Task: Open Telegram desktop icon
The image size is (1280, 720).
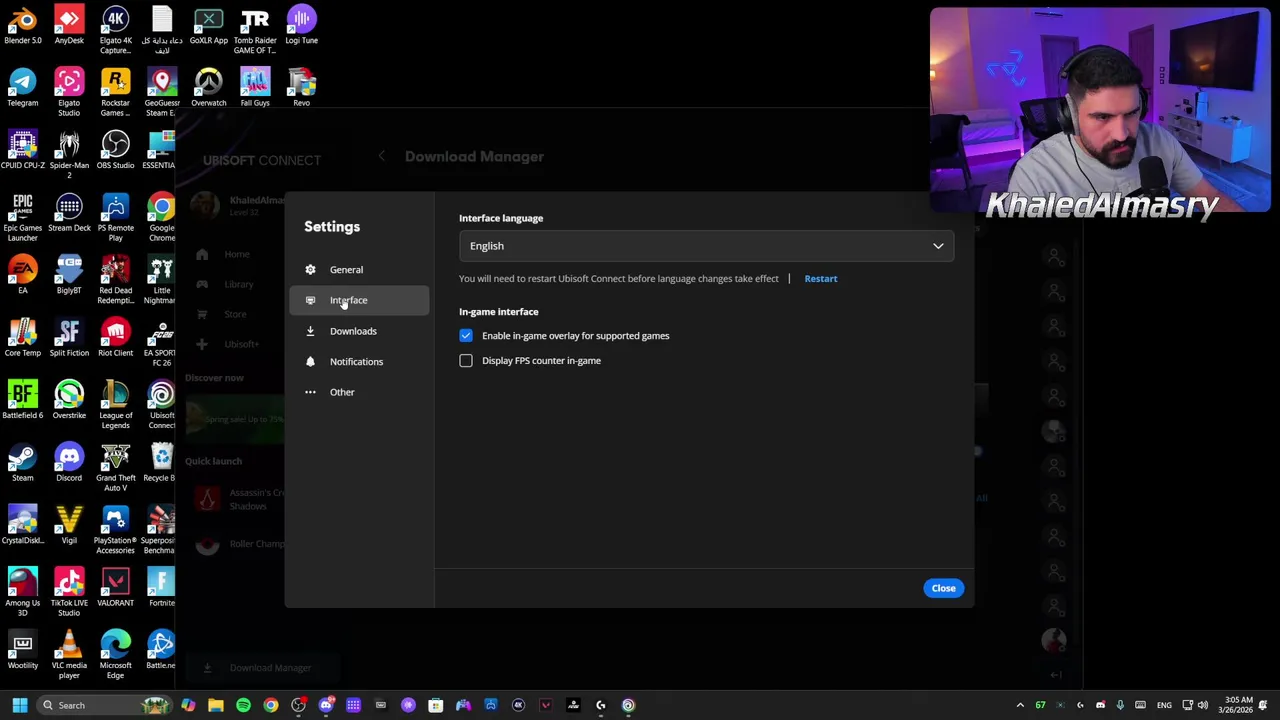Action: point(22,87)
